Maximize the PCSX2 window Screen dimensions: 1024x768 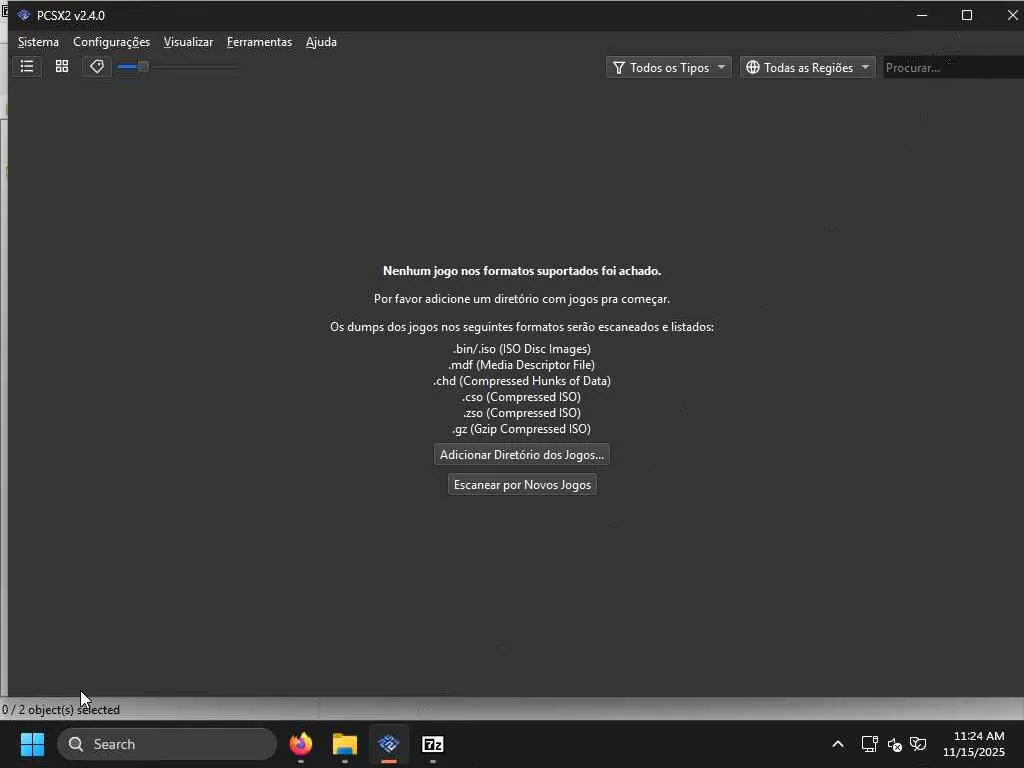point(967,15)
